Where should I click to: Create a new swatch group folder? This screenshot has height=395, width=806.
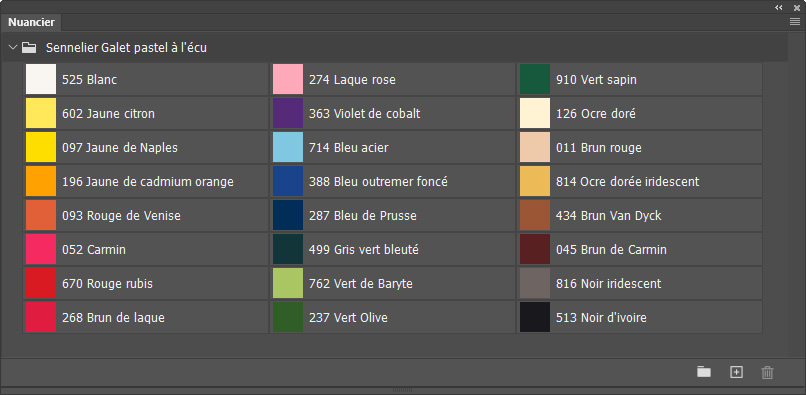[704, 372]
